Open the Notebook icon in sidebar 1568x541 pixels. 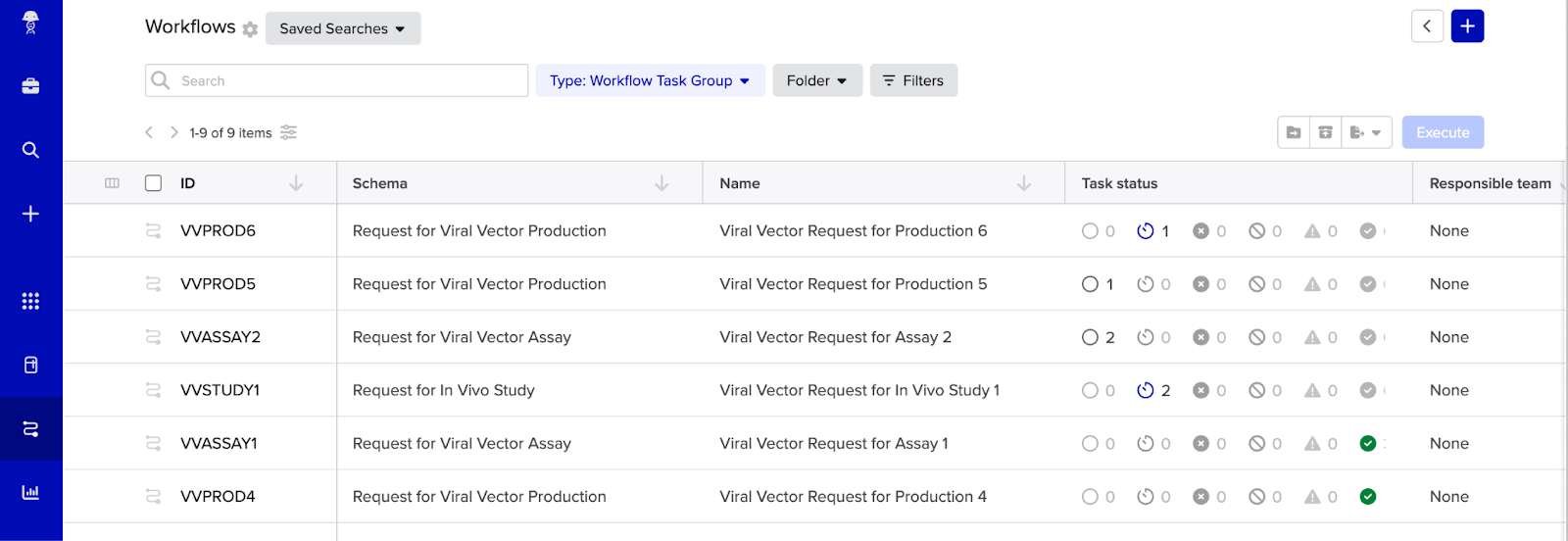30,365
